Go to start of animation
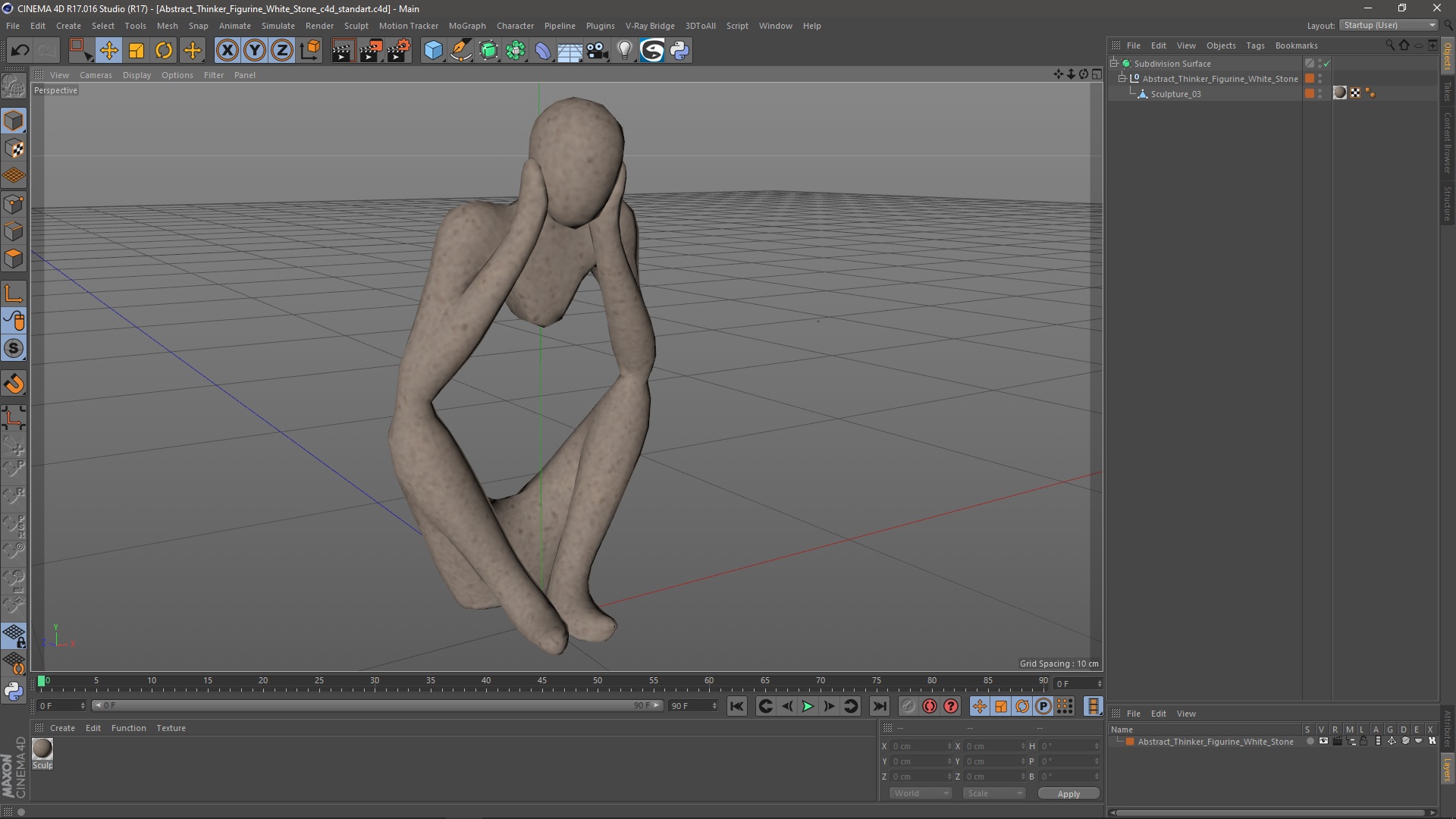 [737, 707]
